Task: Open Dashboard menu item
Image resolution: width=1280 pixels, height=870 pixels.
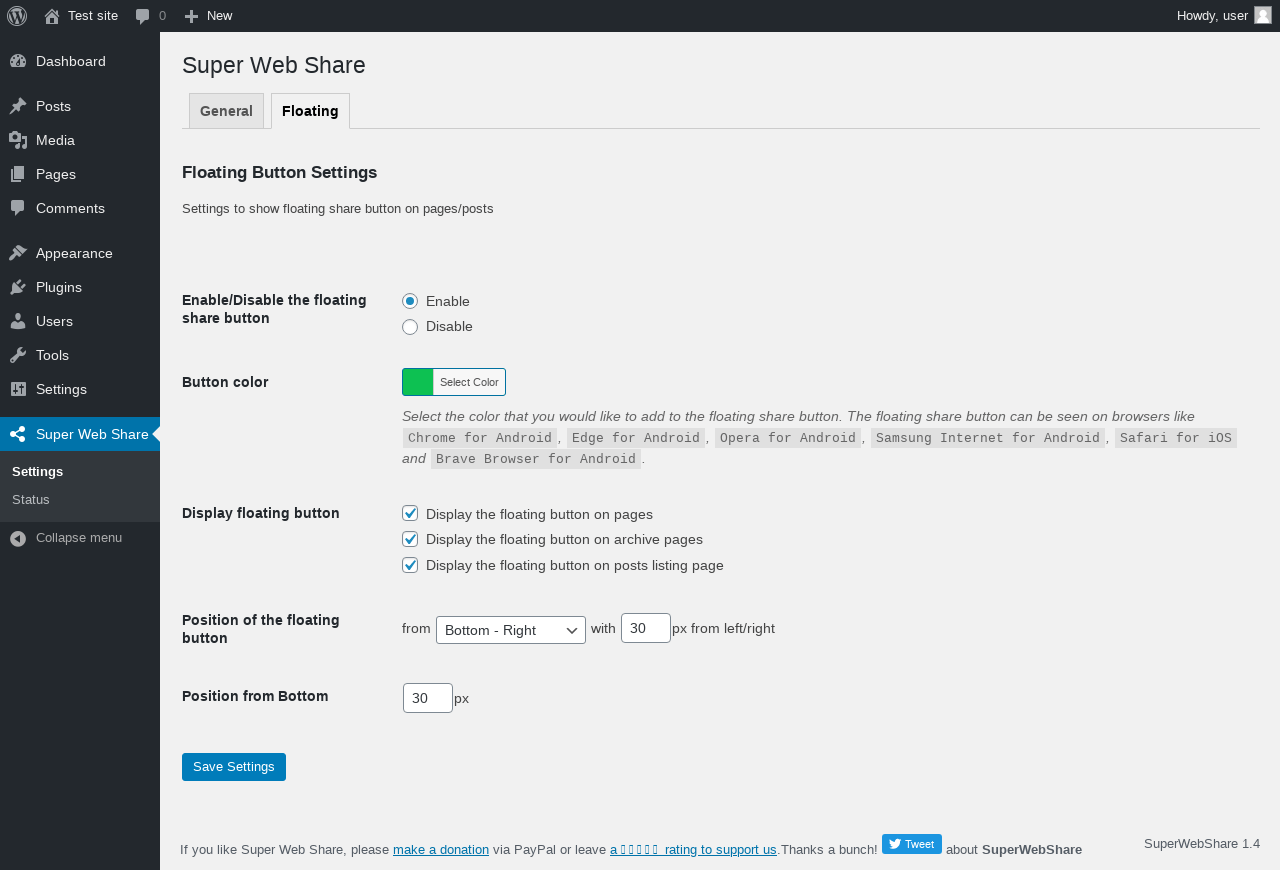Action: point(80,61)
